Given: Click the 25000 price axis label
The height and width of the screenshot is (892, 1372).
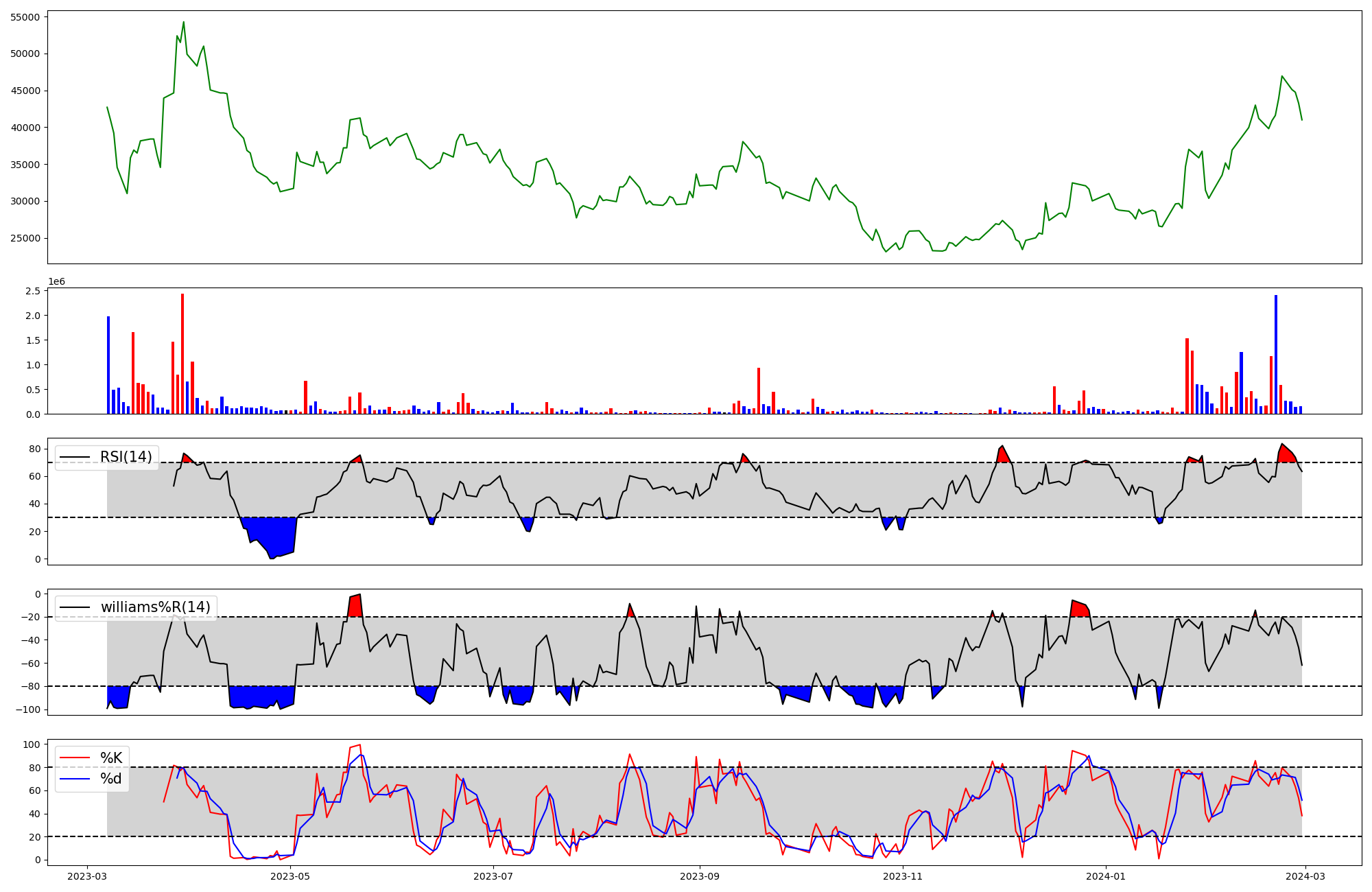Looking at the screenshot, I should coord(25,239).
